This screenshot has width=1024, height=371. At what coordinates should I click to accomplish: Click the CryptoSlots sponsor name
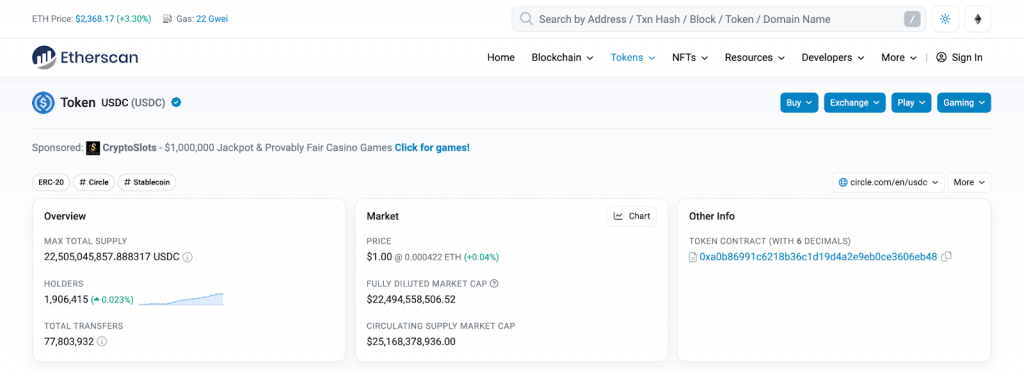coord(130,148)
